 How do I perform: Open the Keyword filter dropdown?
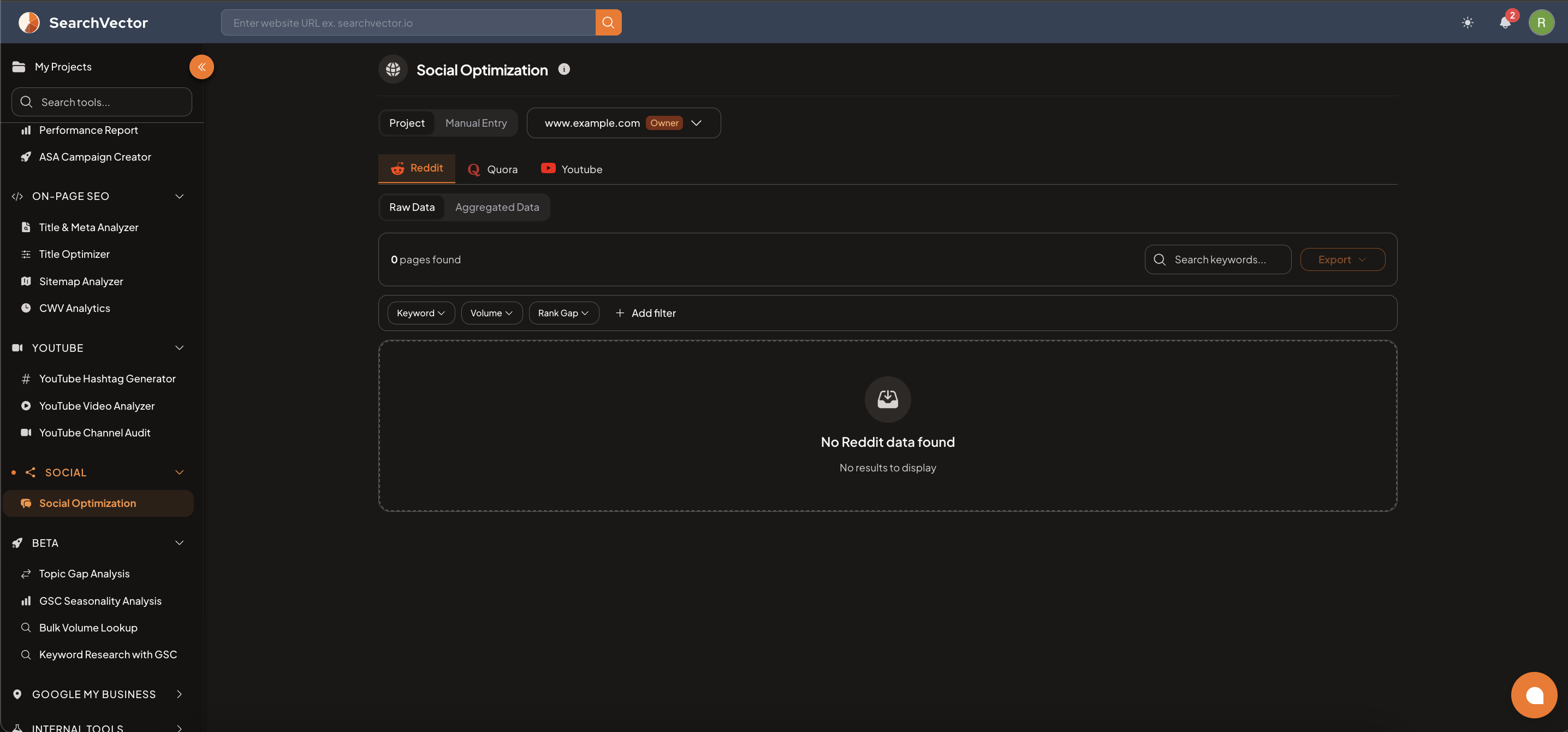[420, 313]
